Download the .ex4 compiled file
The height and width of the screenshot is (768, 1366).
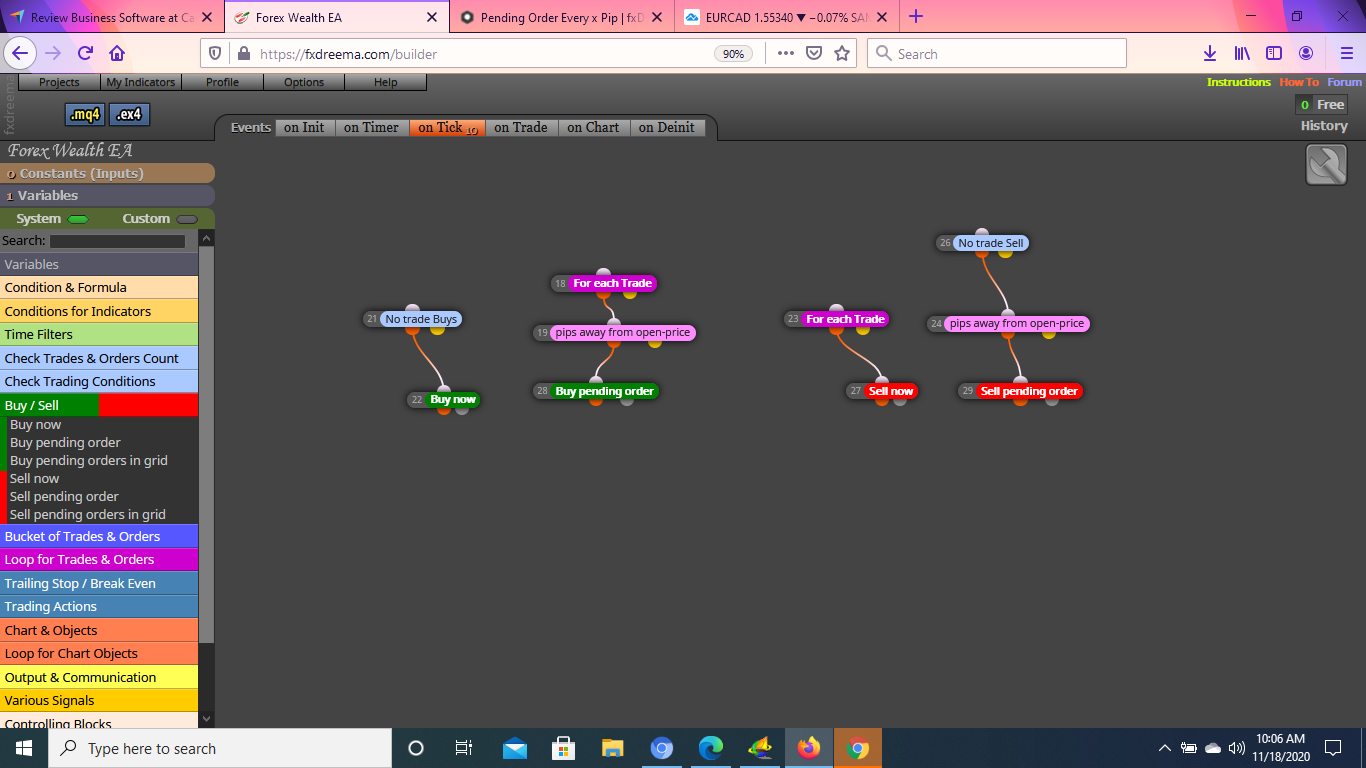tap(129, 115)
